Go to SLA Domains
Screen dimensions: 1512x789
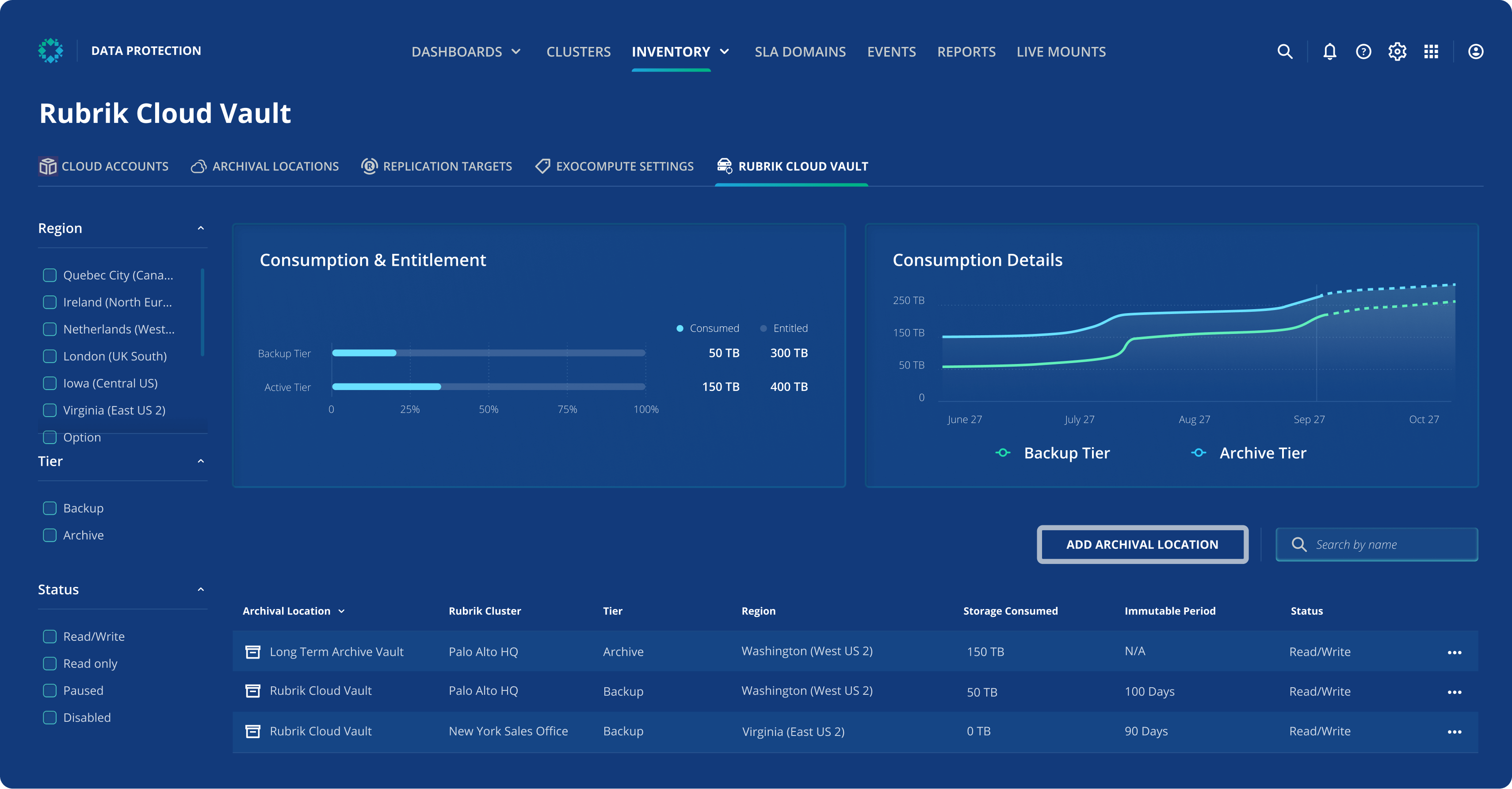point(800,52)
